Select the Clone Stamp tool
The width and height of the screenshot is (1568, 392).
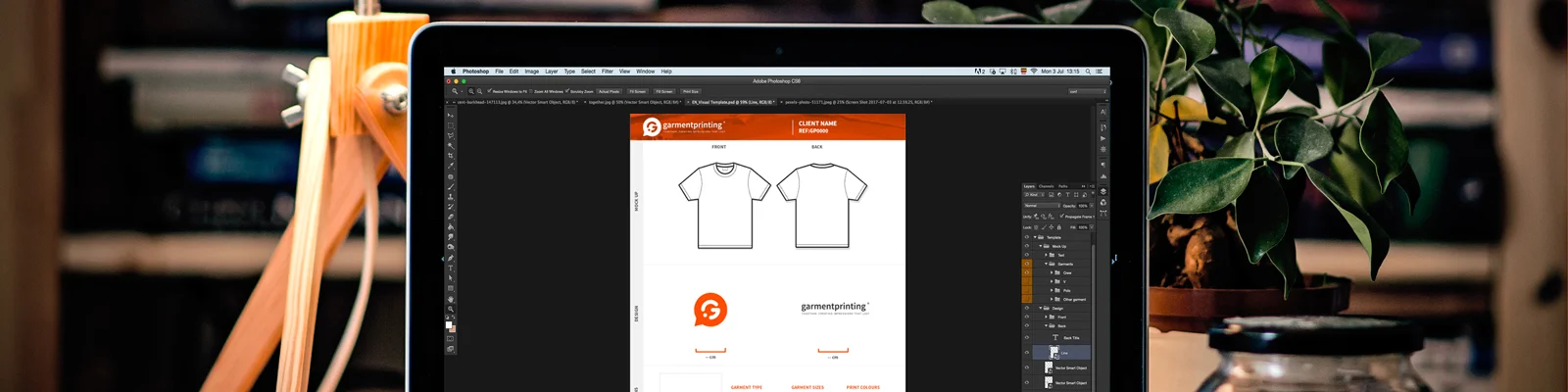[451, 196]
